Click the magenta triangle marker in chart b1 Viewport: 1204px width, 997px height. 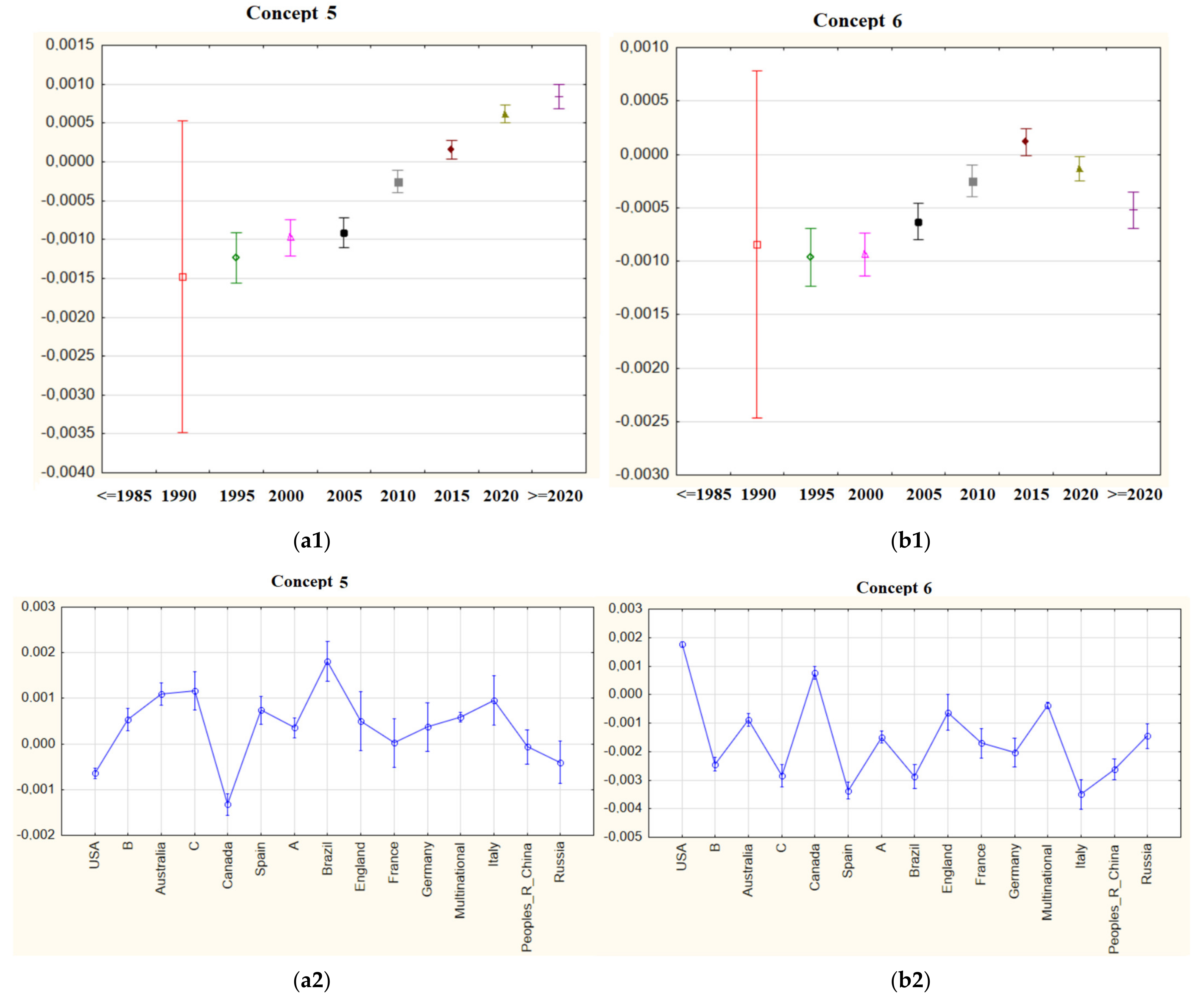pos(865,254)
